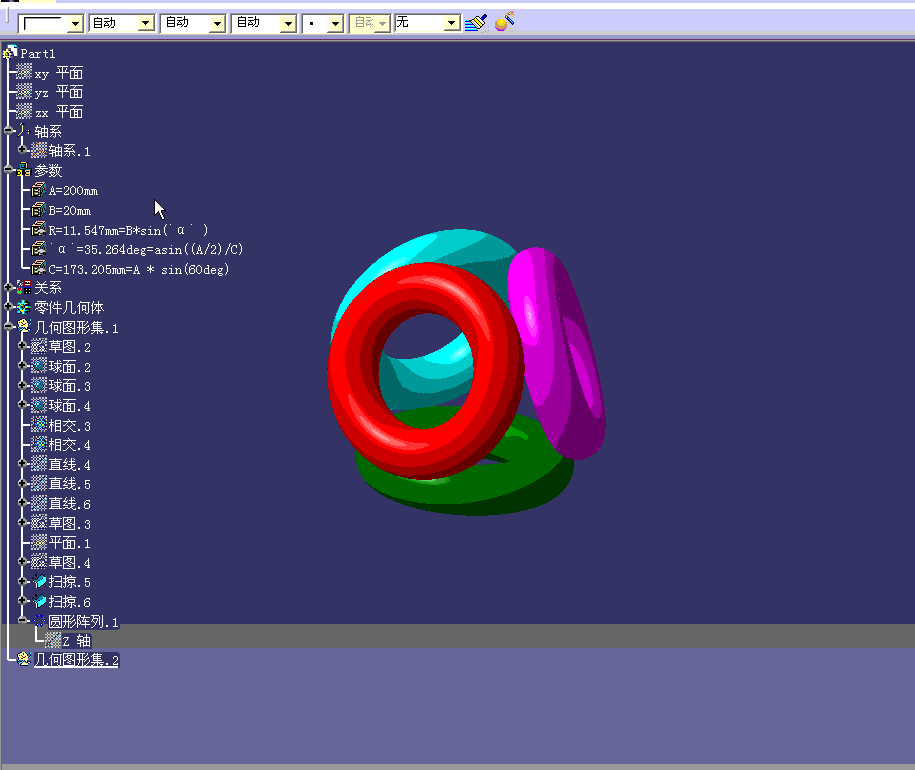Click the 零件几何体 part body icon
The image size is (915, 770).
click(x=24, y=307)
